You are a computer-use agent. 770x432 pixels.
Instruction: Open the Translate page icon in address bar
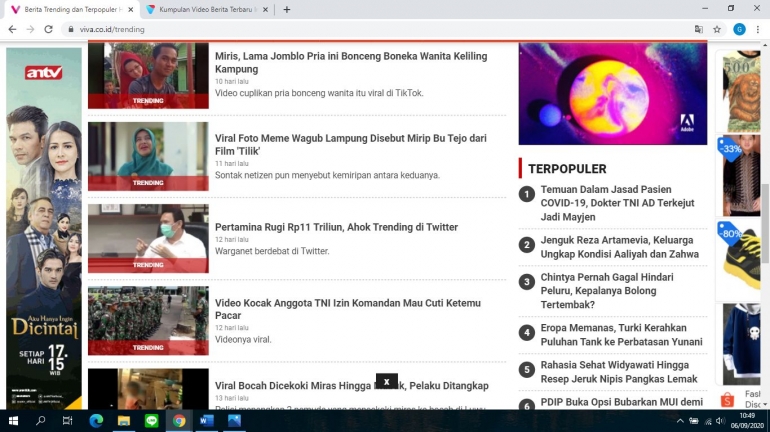click(698, 29)
